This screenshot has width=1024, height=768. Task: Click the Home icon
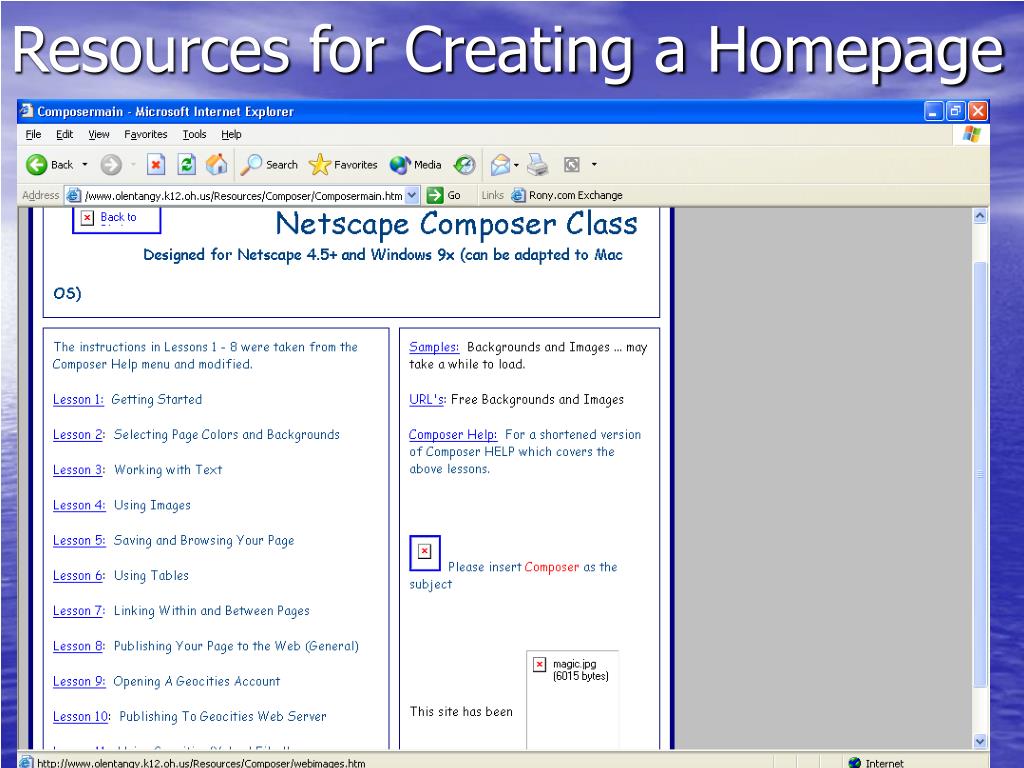pyautogui.click(x=217, y=165)
